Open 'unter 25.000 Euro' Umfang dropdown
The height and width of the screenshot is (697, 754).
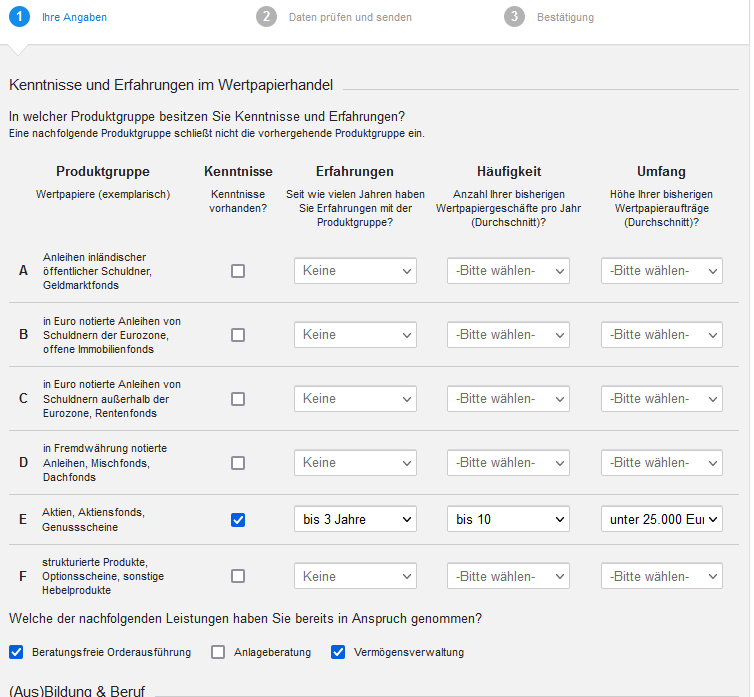click(661, 520)
